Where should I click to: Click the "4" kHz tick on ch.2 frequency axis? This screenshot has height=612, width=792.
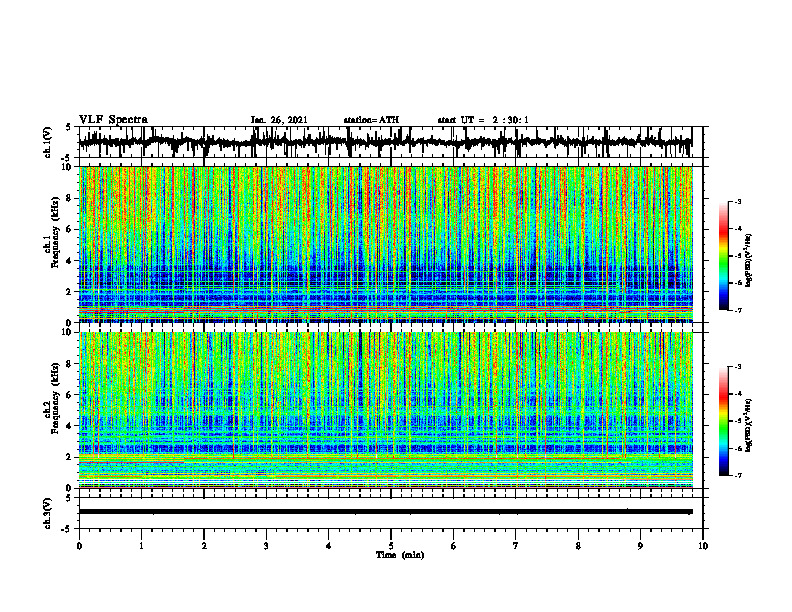click(70, 426)
